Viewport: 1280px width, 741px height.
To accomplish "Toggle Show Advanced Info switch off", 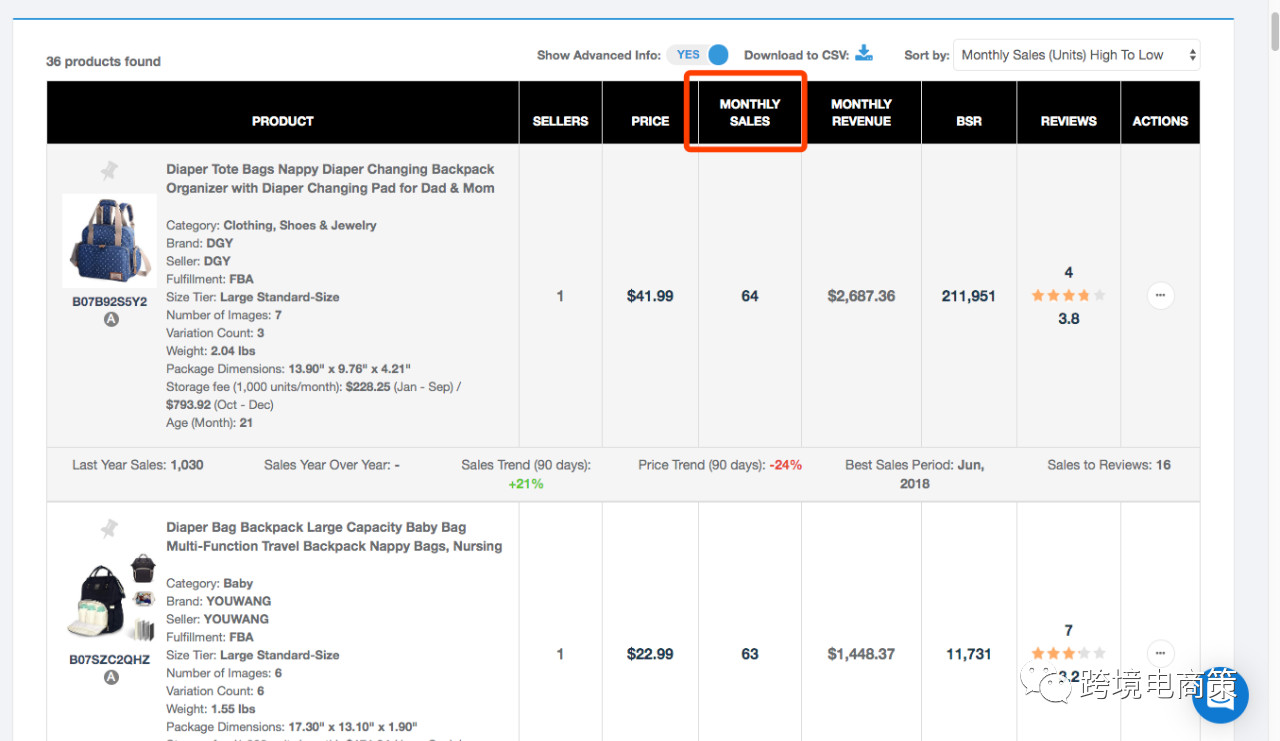I will click(702, 55).
